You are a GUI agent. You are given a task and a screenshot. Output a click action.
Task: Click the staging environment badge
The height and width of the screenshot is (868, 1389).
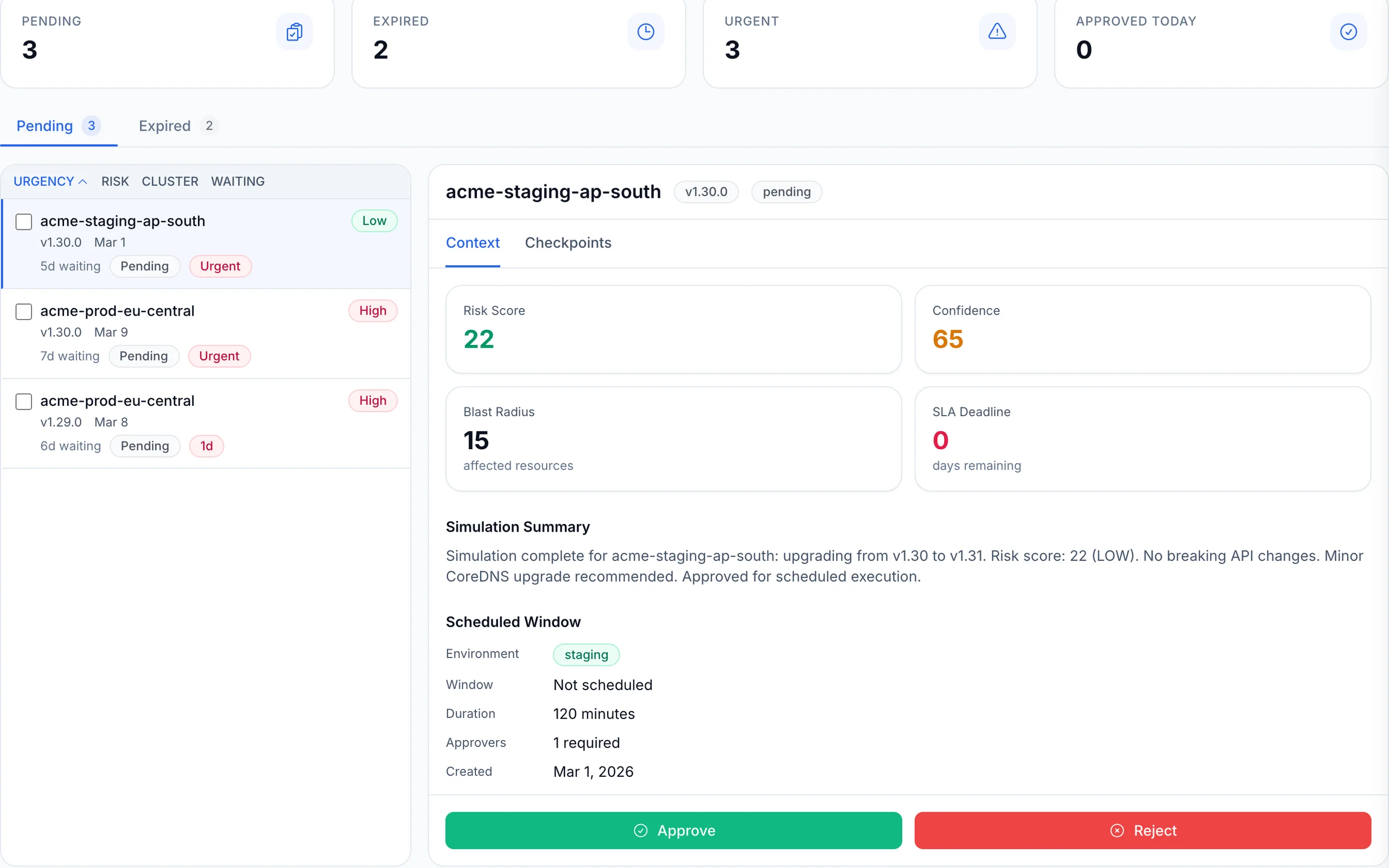(585, 654)
